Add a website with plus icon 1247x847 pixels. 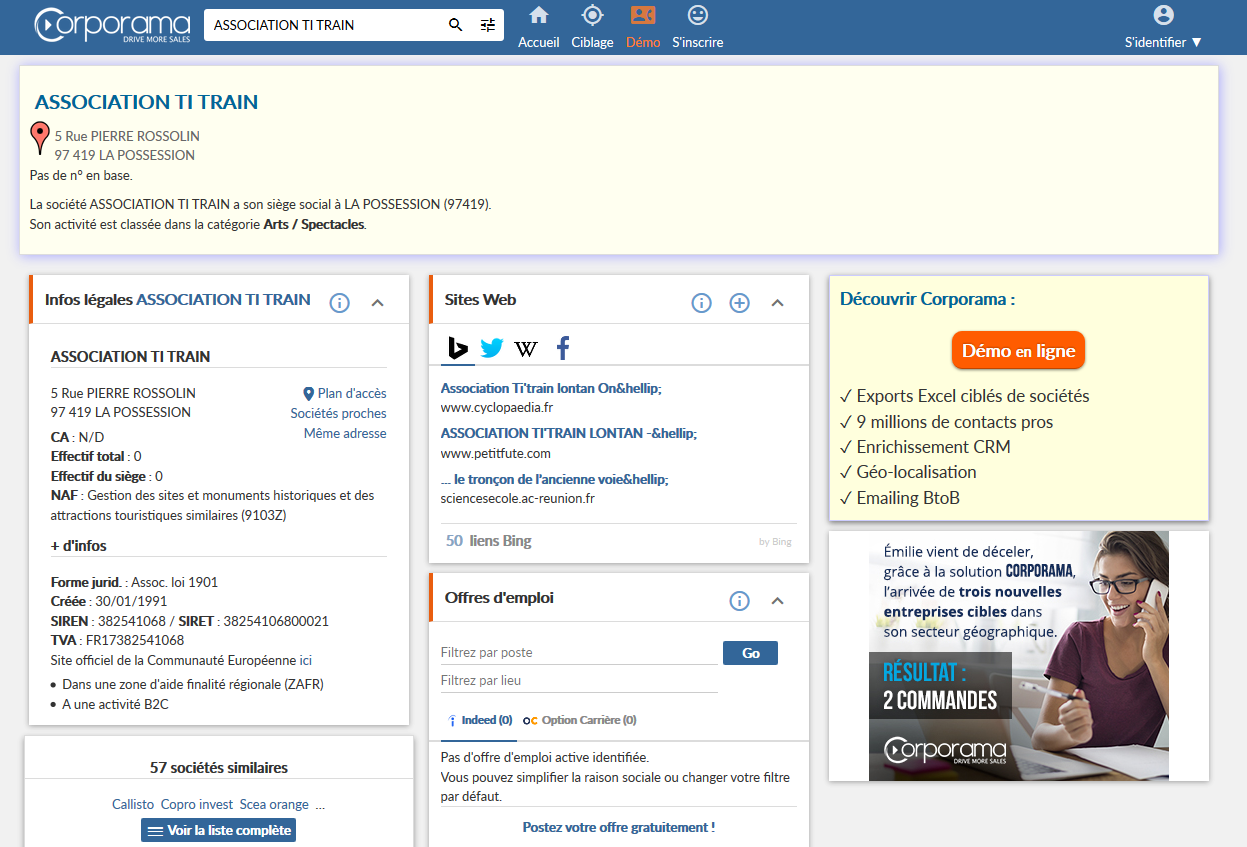739,303
